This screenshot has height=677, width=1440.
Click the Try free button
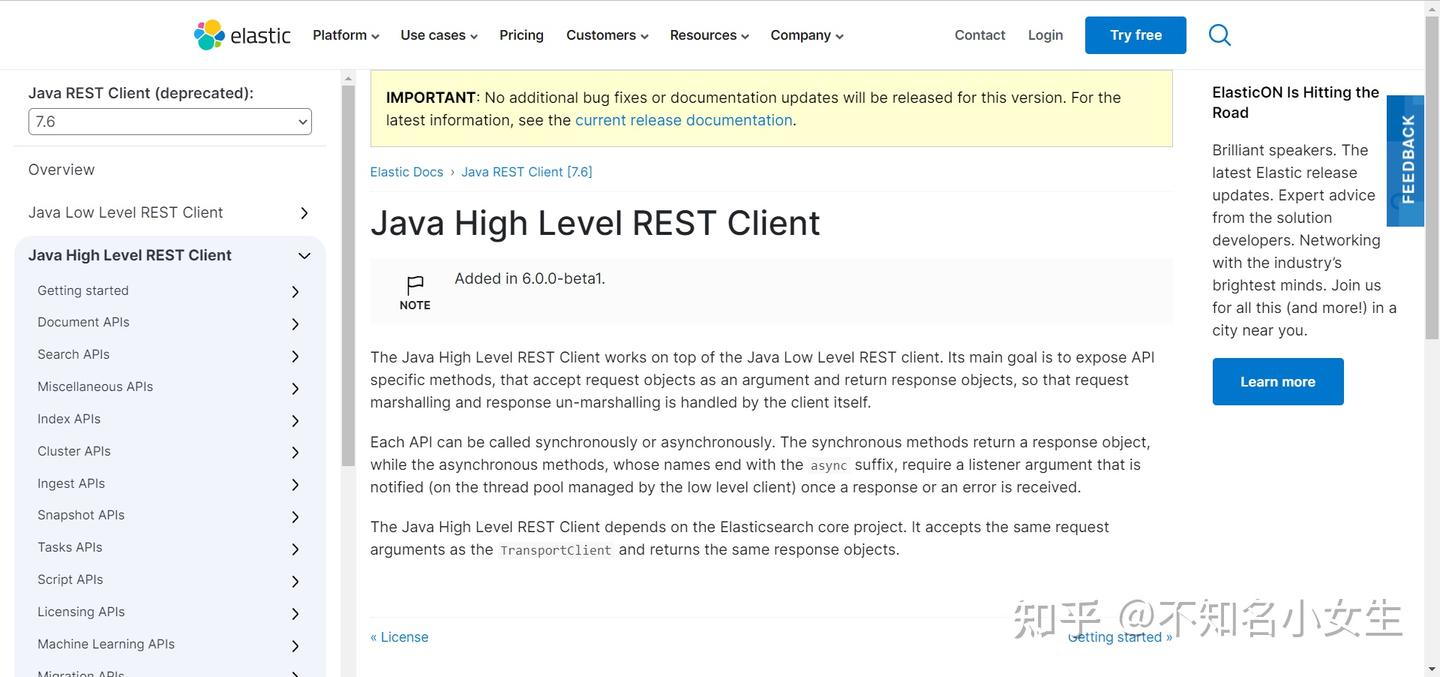point(1134,34)
